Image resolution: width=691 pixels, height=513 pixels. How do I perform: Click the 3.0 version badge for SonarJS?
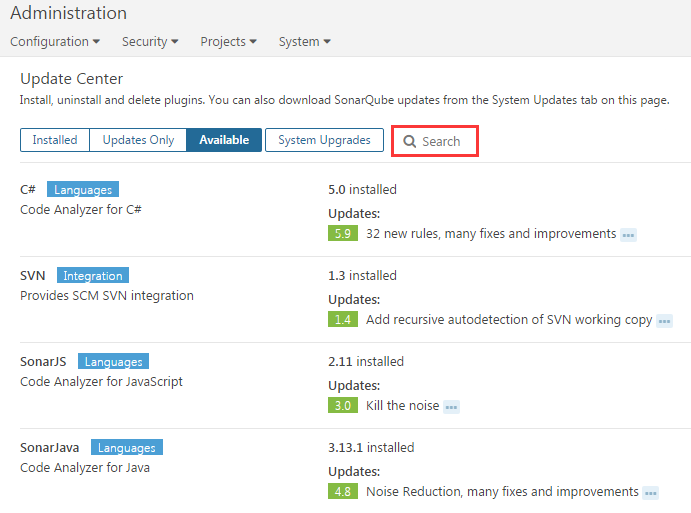click(x=343, y=405)
